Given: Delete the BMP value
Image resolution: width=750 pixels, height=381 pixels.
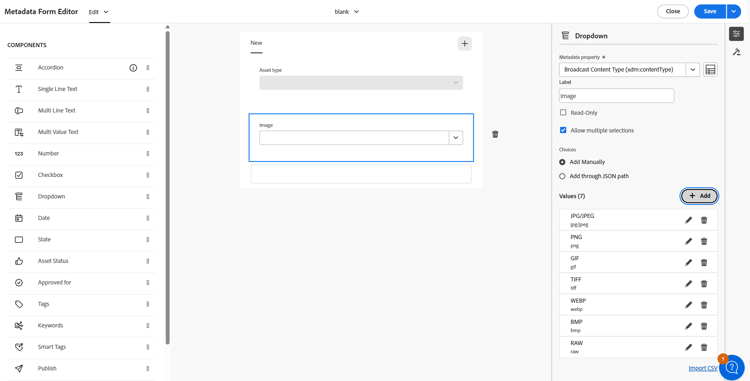Looking at the screenshot, I should pos(704,326).
